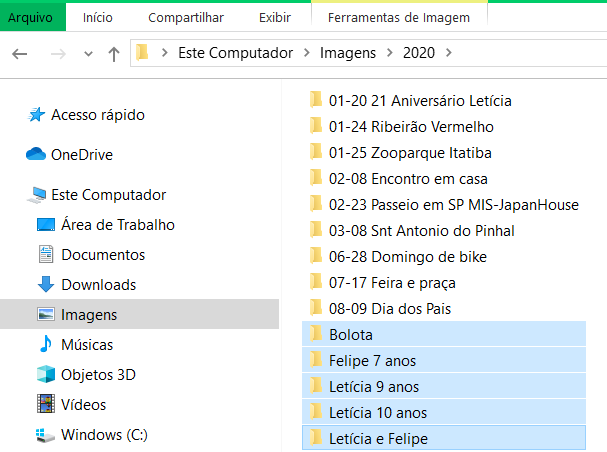Expand chevron before Este Computador in path
This screenshot has height=452, width=607.
pos(165,53)
